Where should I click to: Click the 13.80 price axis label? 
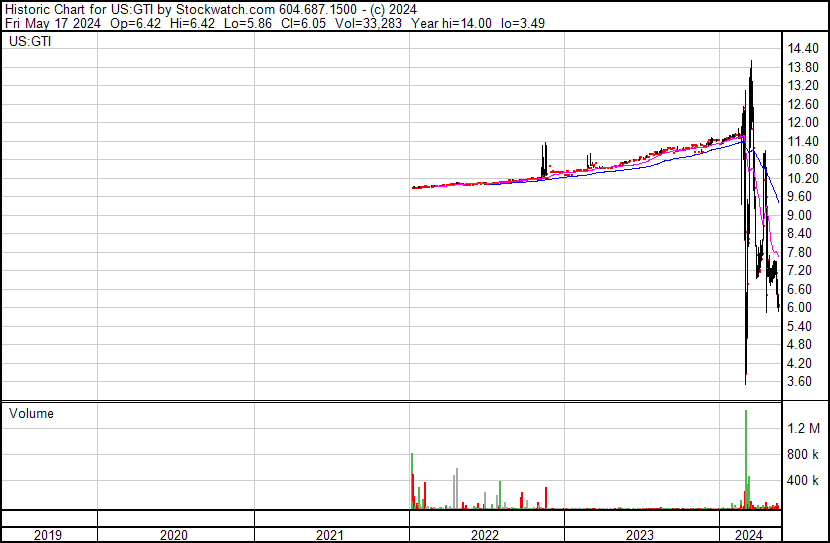[x=803, y=67]
